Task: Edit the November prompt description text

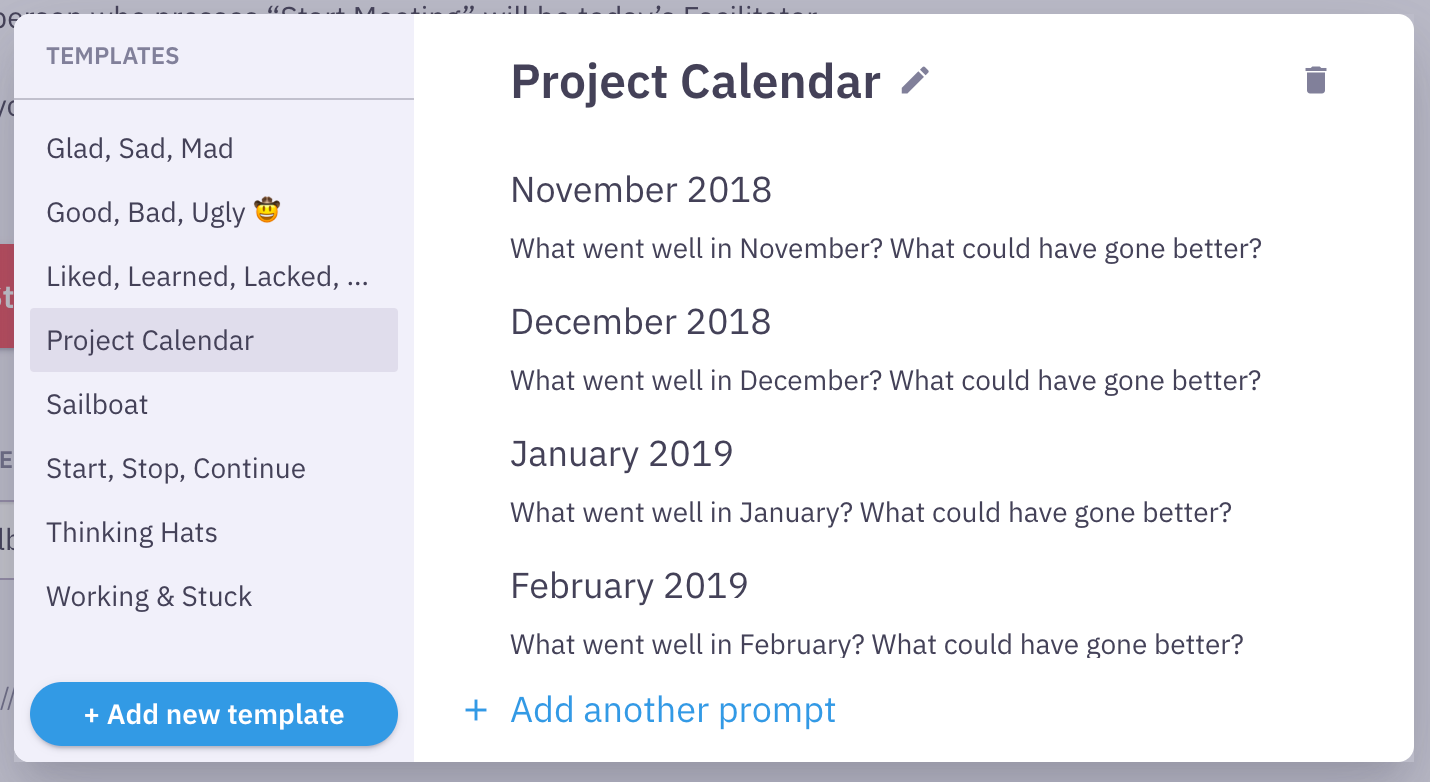Action: click(886, 249)
